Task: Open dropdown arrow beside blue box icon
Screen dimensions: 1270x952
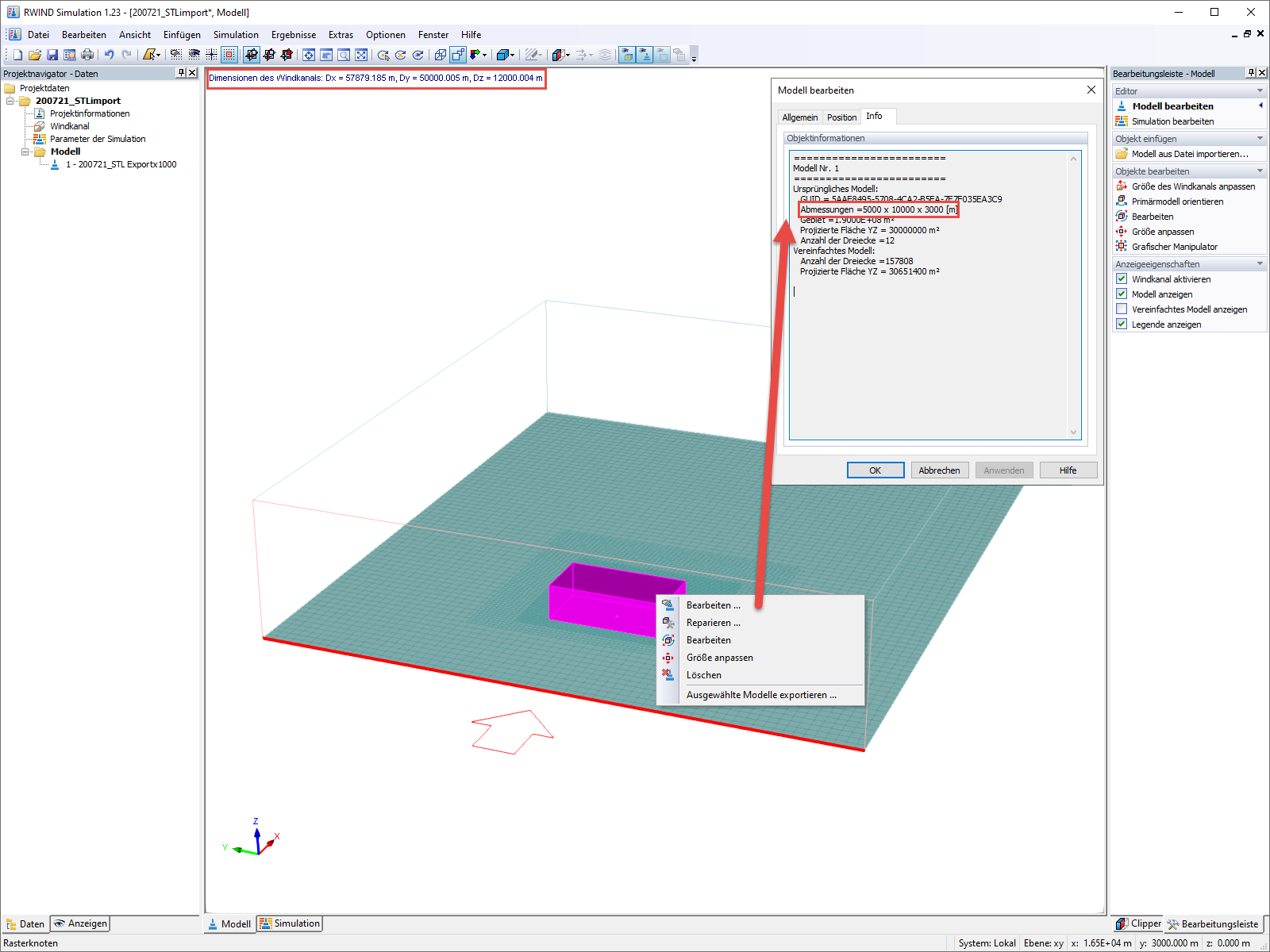Action: click(513, 56)
